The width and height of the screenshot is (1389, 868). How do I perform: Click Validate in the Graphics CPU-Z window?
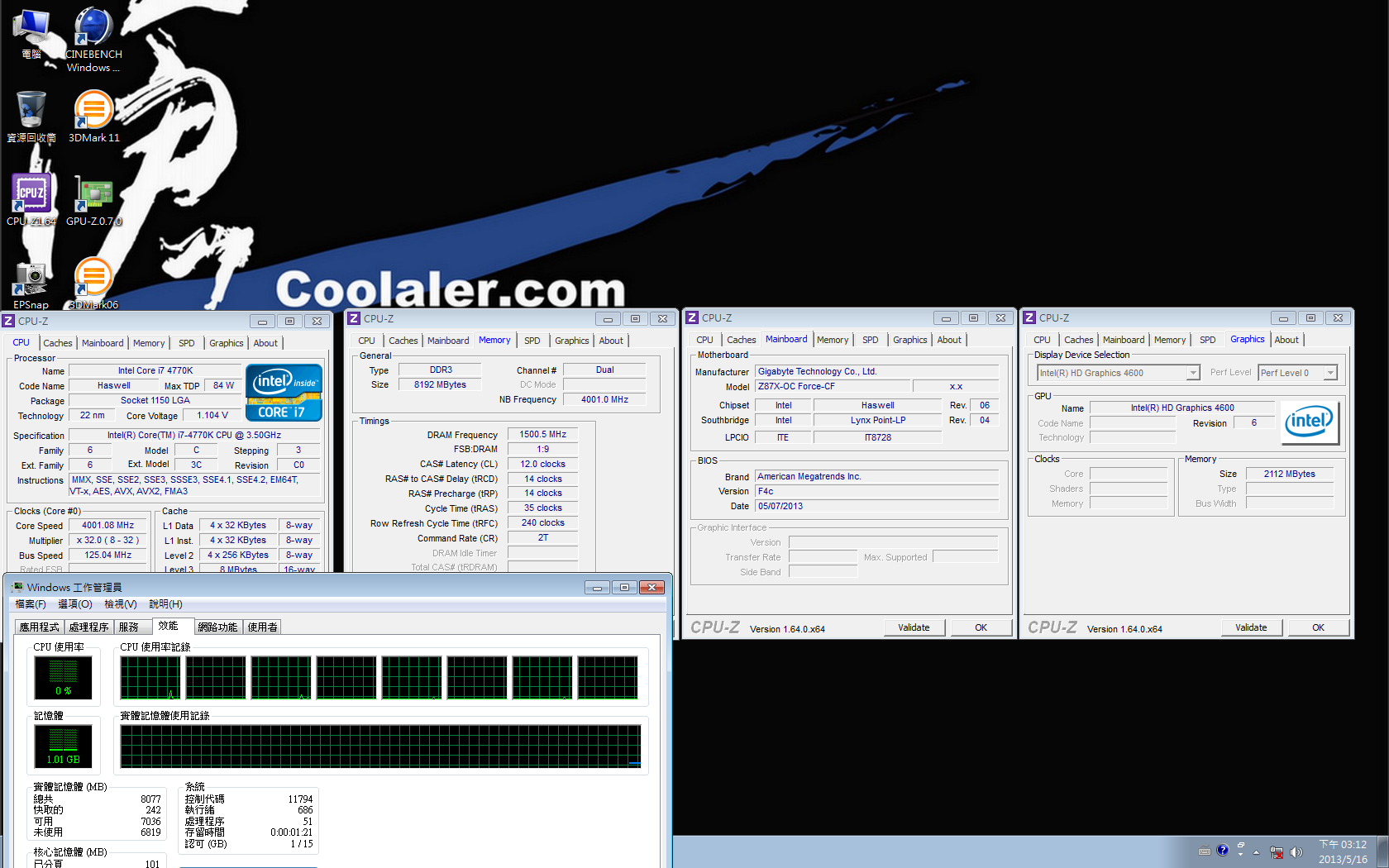1251,627
